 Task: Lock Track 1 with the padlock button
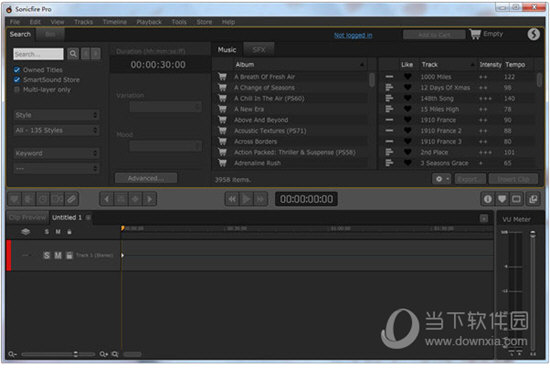[69, 255]
